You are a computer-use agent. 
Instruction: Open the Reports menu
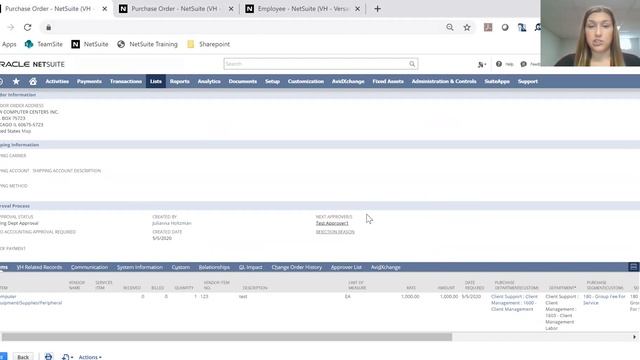tap(180, 81)
